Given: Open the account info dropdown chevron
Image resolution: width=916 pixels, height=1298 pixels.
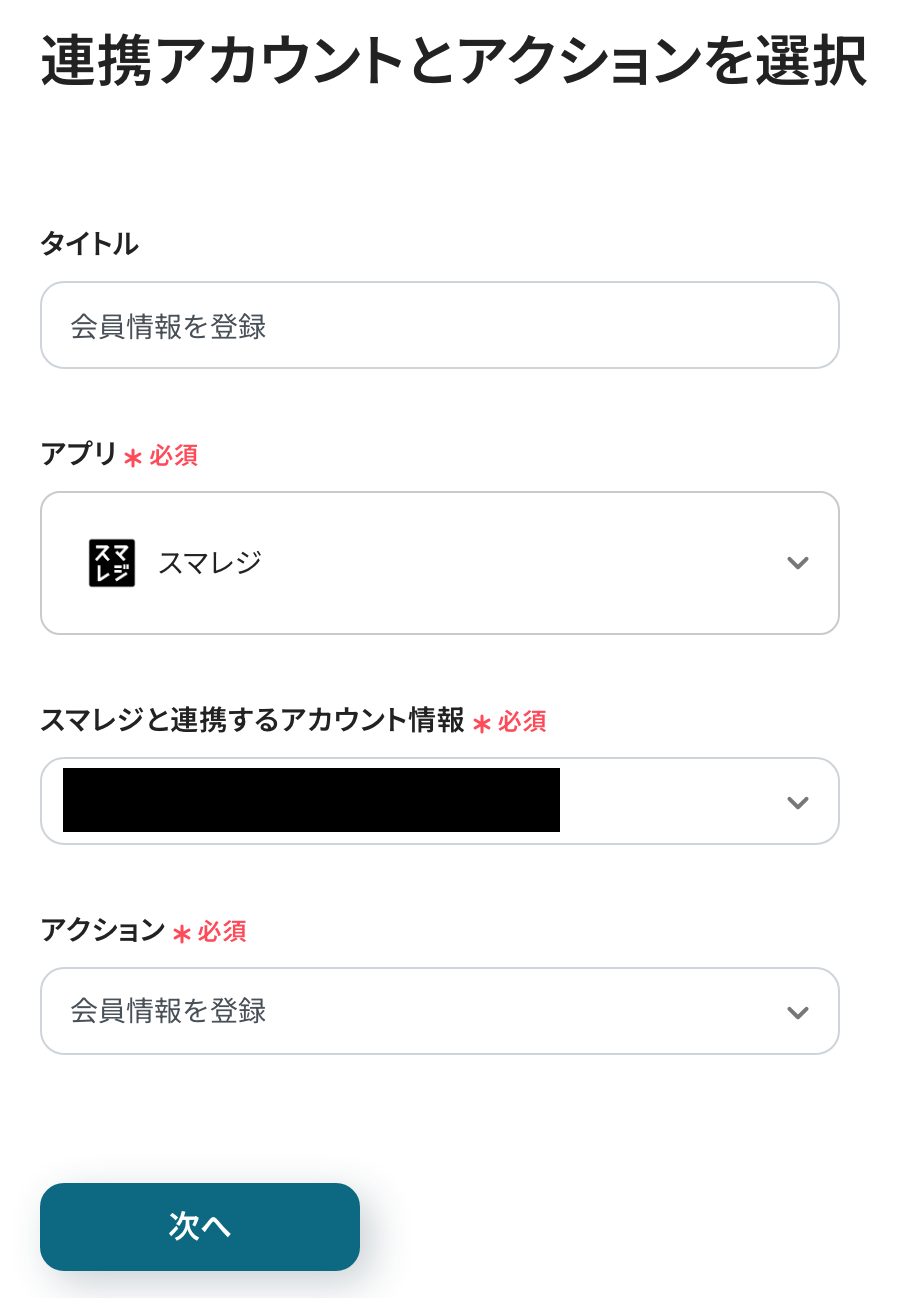Looking at the screenshot, I should point(797,802).
